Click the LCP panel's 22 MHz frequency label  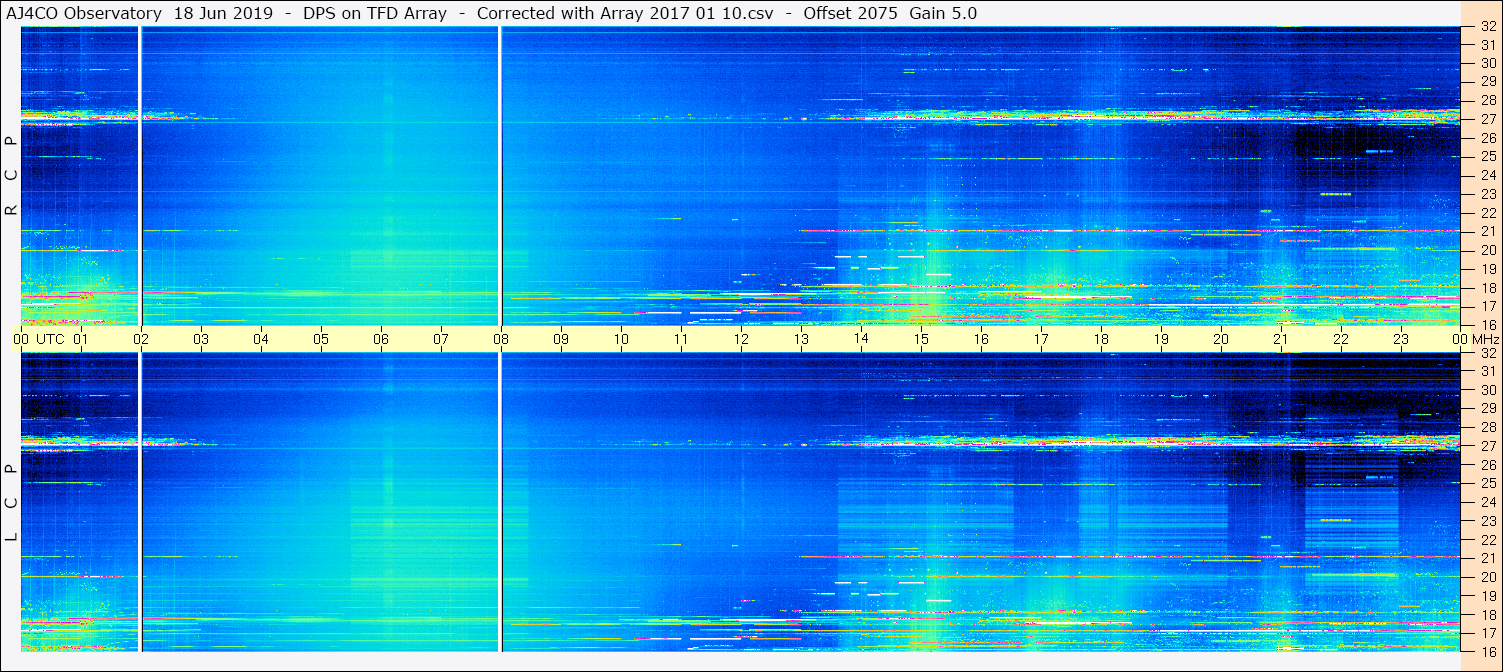[1488, 539]
